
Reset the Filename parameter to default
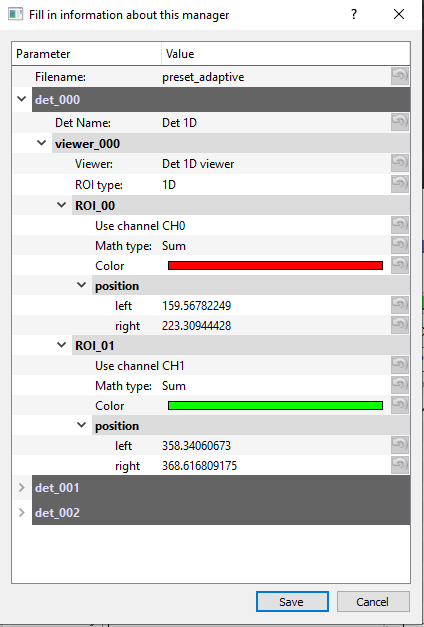pyautogui.click(x=400, y=76)
